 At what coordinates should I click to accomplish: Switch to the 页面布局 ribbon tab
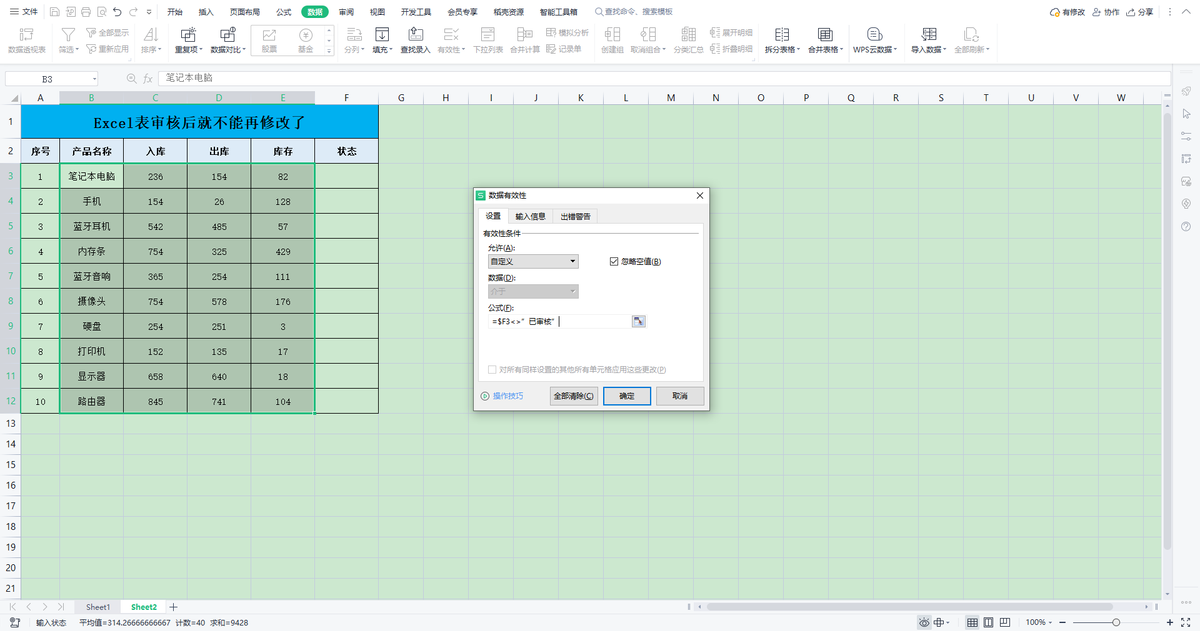[x=245, y=12]
